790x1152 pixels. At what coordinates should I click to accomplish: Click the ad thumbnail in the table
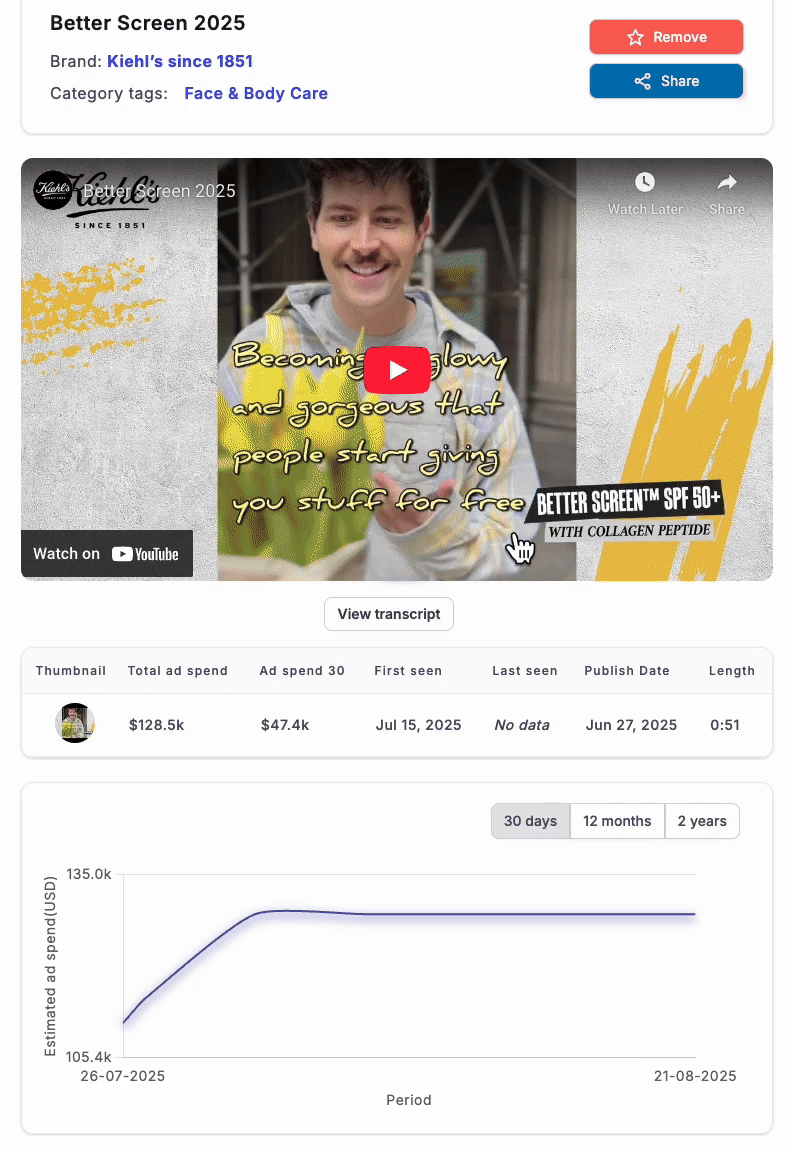75,723
